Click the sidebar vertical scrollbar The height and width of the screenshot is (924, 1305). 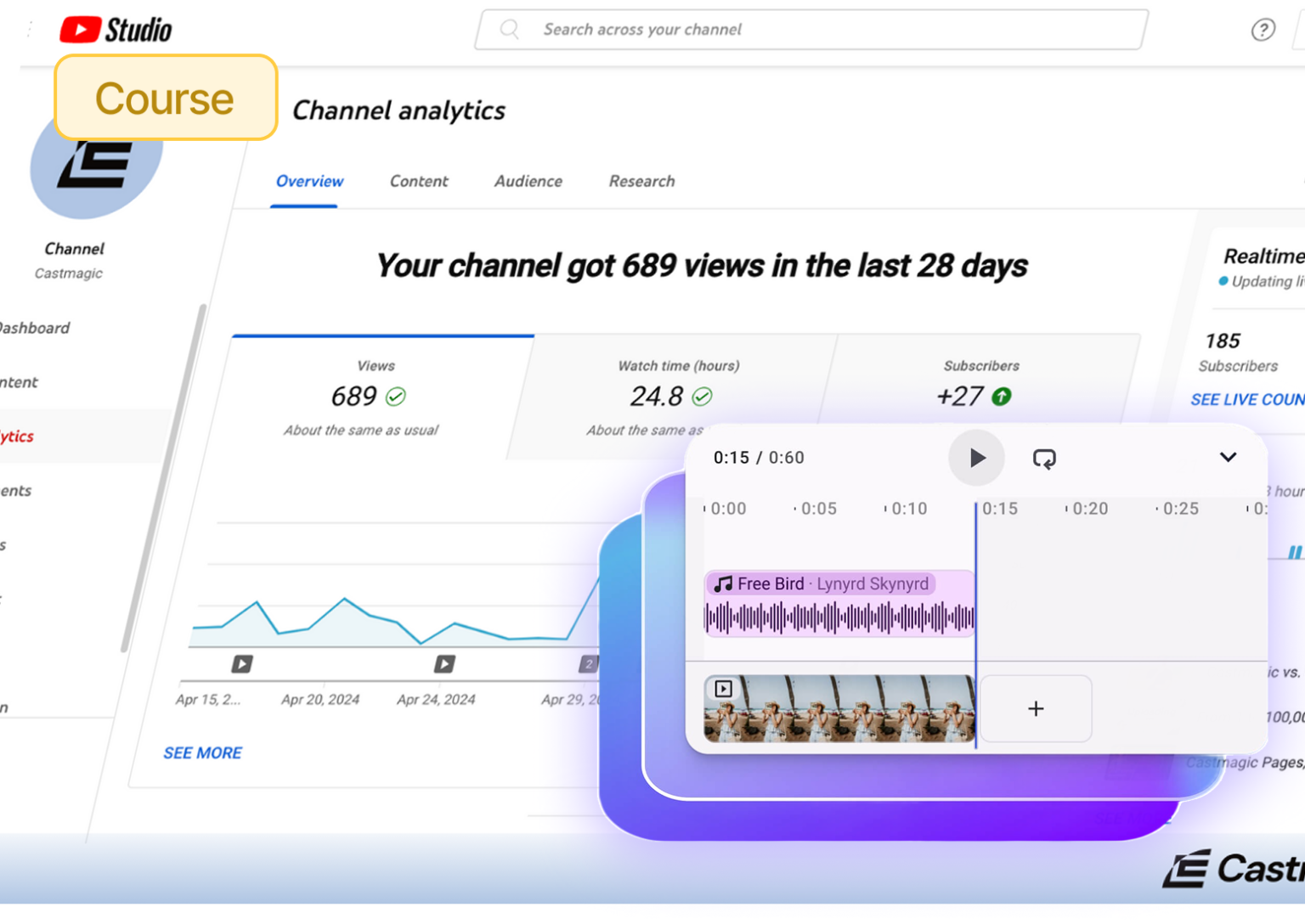coord(163,476)
